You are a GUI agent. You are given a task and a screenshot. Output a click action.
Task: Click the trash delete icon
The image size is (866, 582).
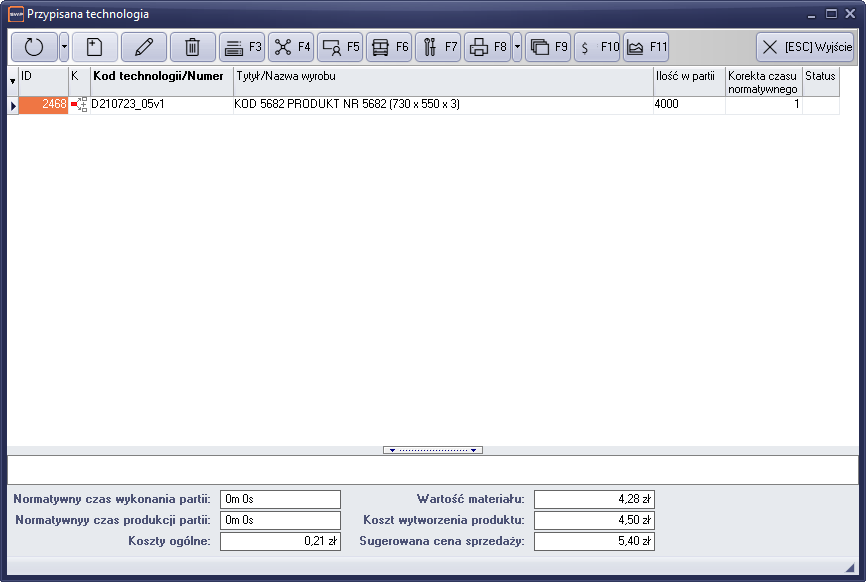click(193, 47)
